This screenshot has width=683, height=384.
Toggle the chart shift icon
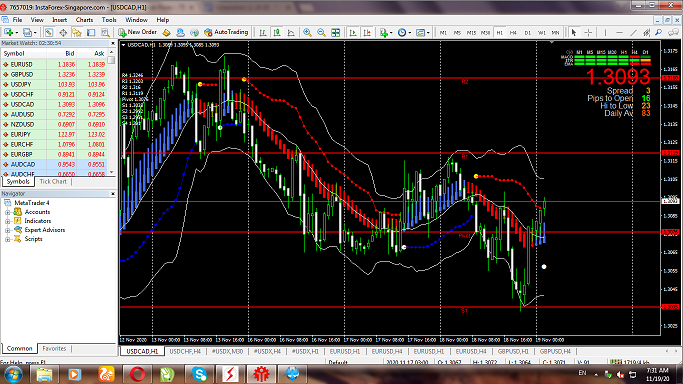pyautogui.click(x=367, y=32)
